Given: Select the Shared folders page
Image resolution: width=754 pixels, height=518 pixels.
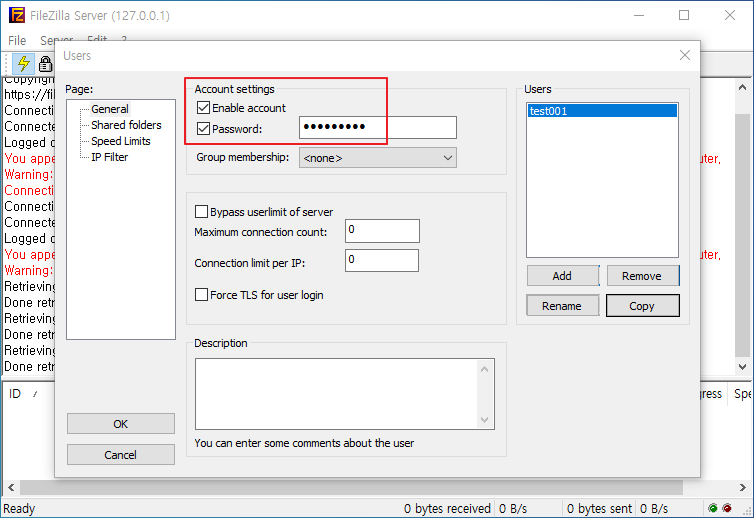Looking at the screenshot, I should 126,125.
